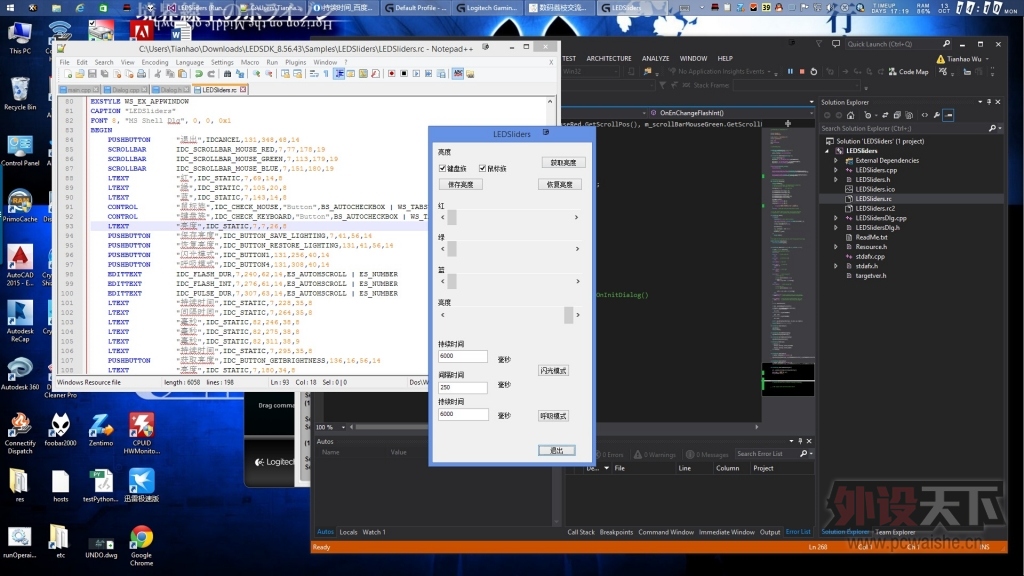Collapse the LEDSliders project node
This screenshot has height=576, width=1024.
click(827, 151)
